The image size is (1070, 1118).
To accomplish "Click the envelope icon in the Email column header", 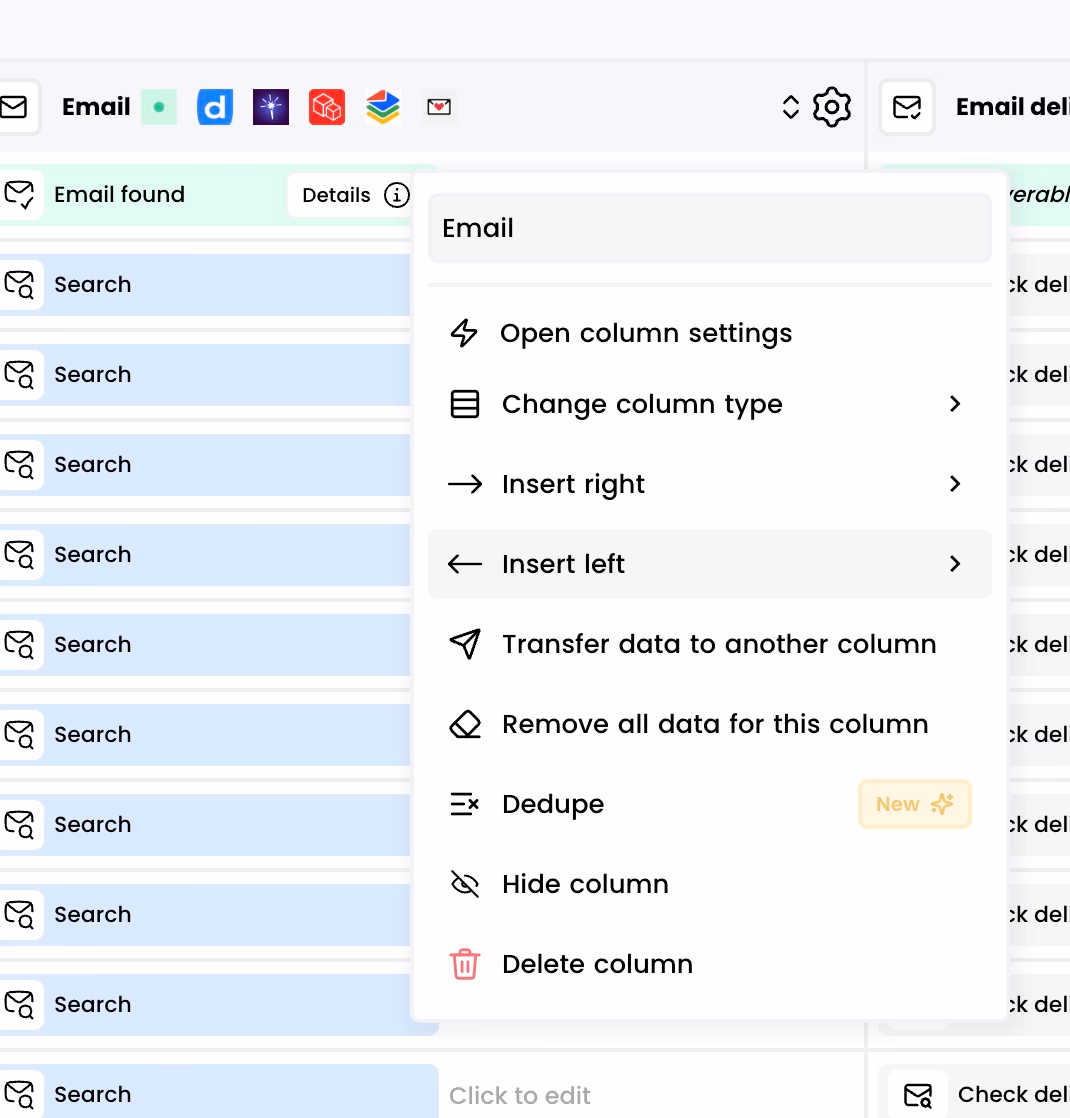I will click(x=14, y=107).
